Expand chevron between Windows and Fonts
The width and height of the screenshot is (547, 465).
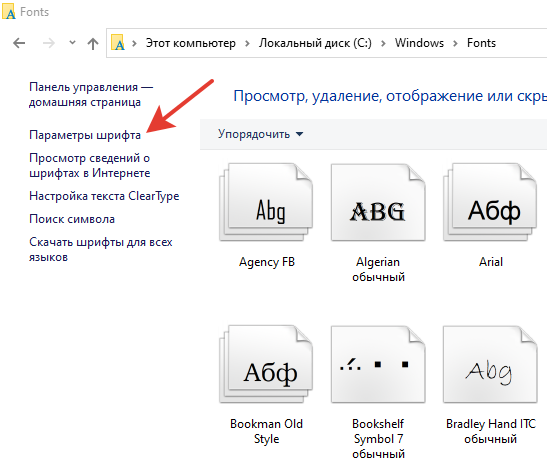(x=455, y=43)
